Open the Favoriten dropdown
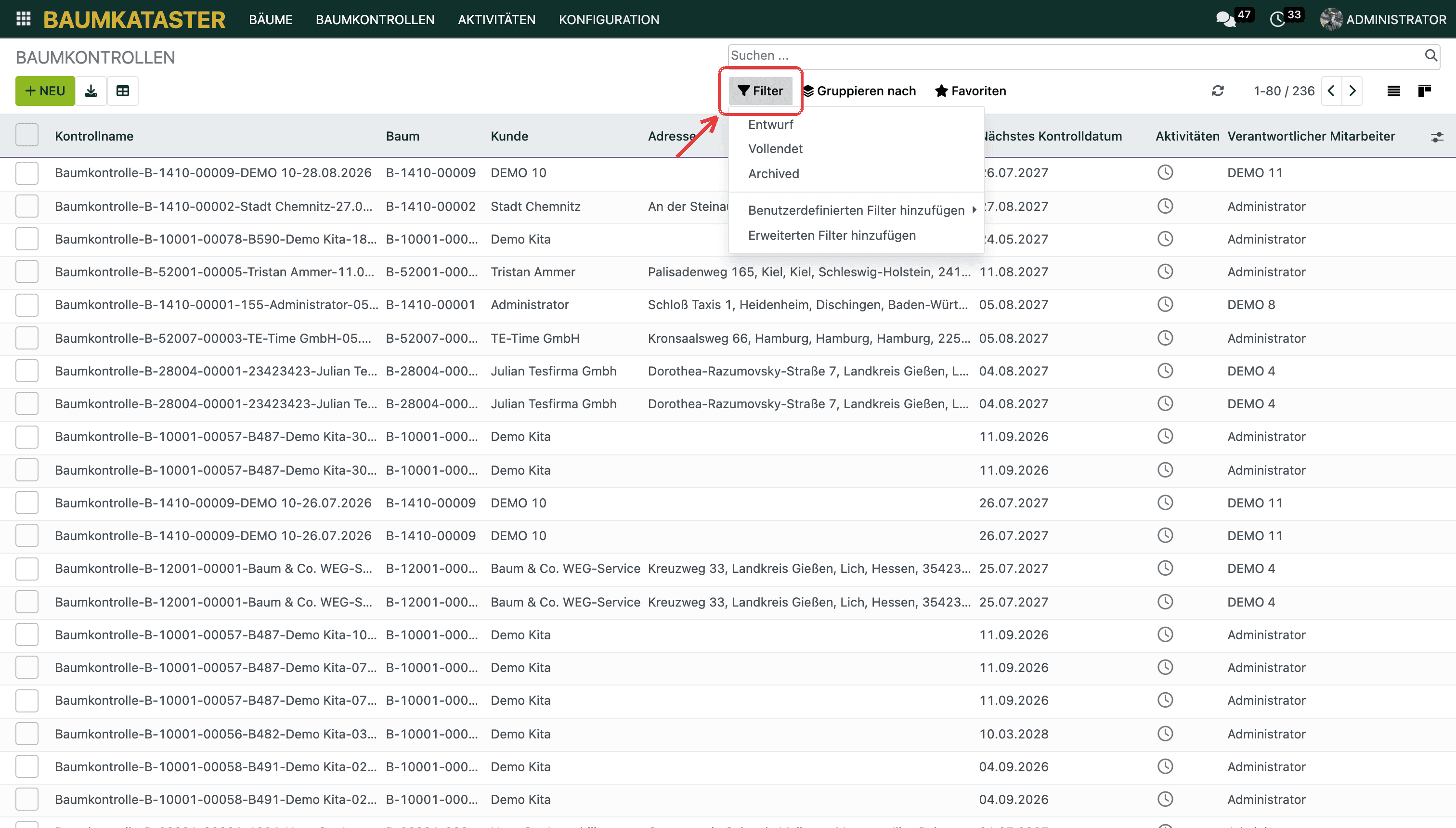Viewport: 1456px width, 828px height. click(971, 91)
